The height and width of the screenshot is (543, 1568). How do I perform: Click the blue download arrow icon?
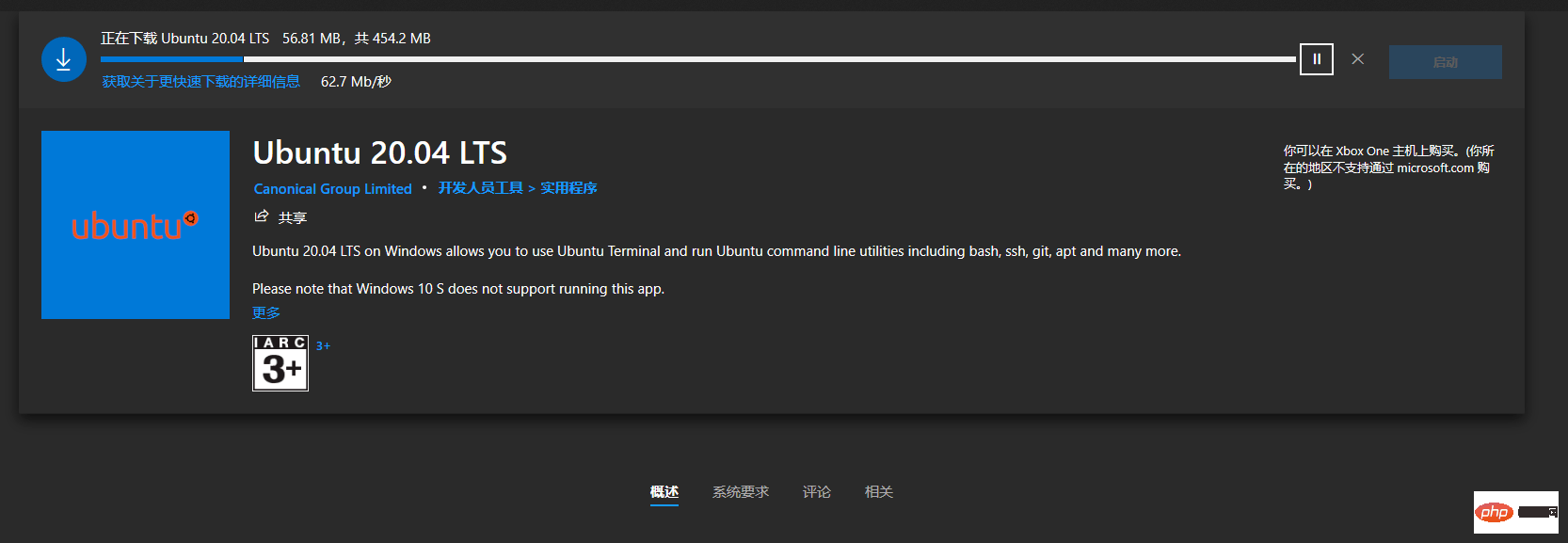64,59
